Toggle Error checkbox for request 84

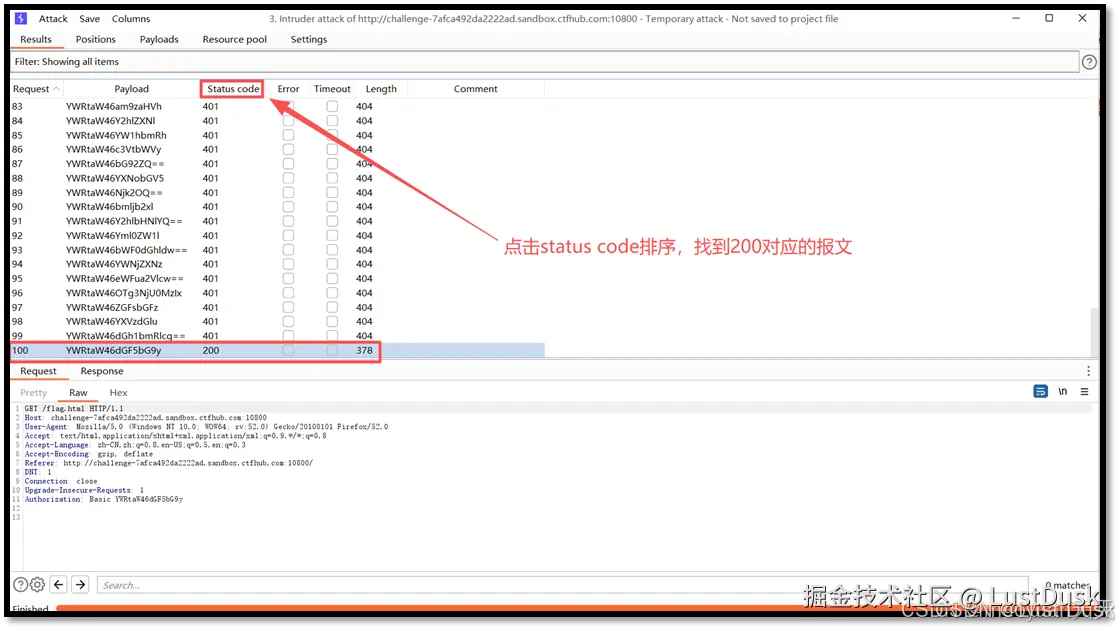coord(288,121)
